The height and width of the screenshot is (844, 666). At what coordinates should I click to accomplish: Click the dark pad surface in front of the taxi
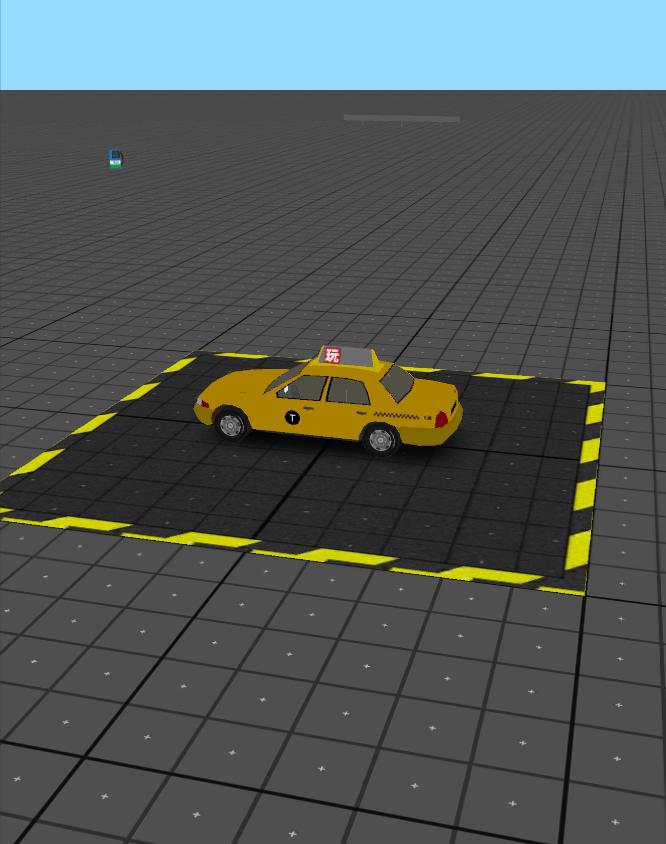pyautogui.click(x=300, y=490)
